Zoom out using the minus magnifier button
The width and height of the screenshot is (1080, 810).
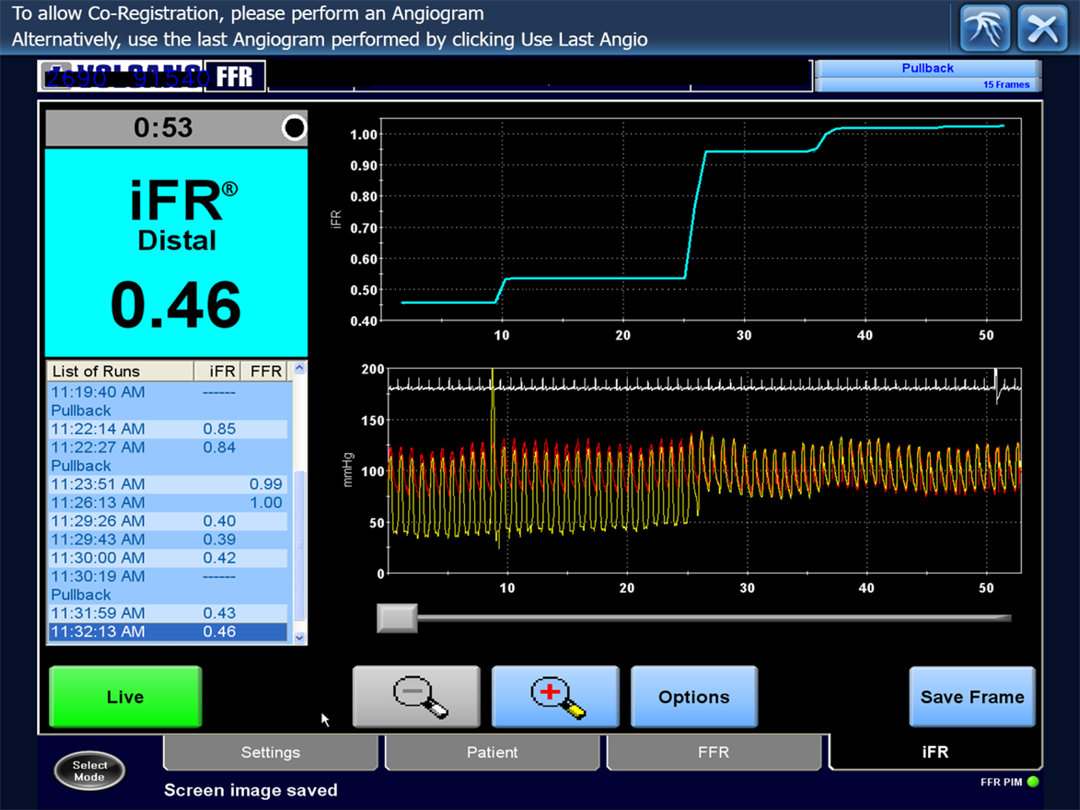click(417, 696)
